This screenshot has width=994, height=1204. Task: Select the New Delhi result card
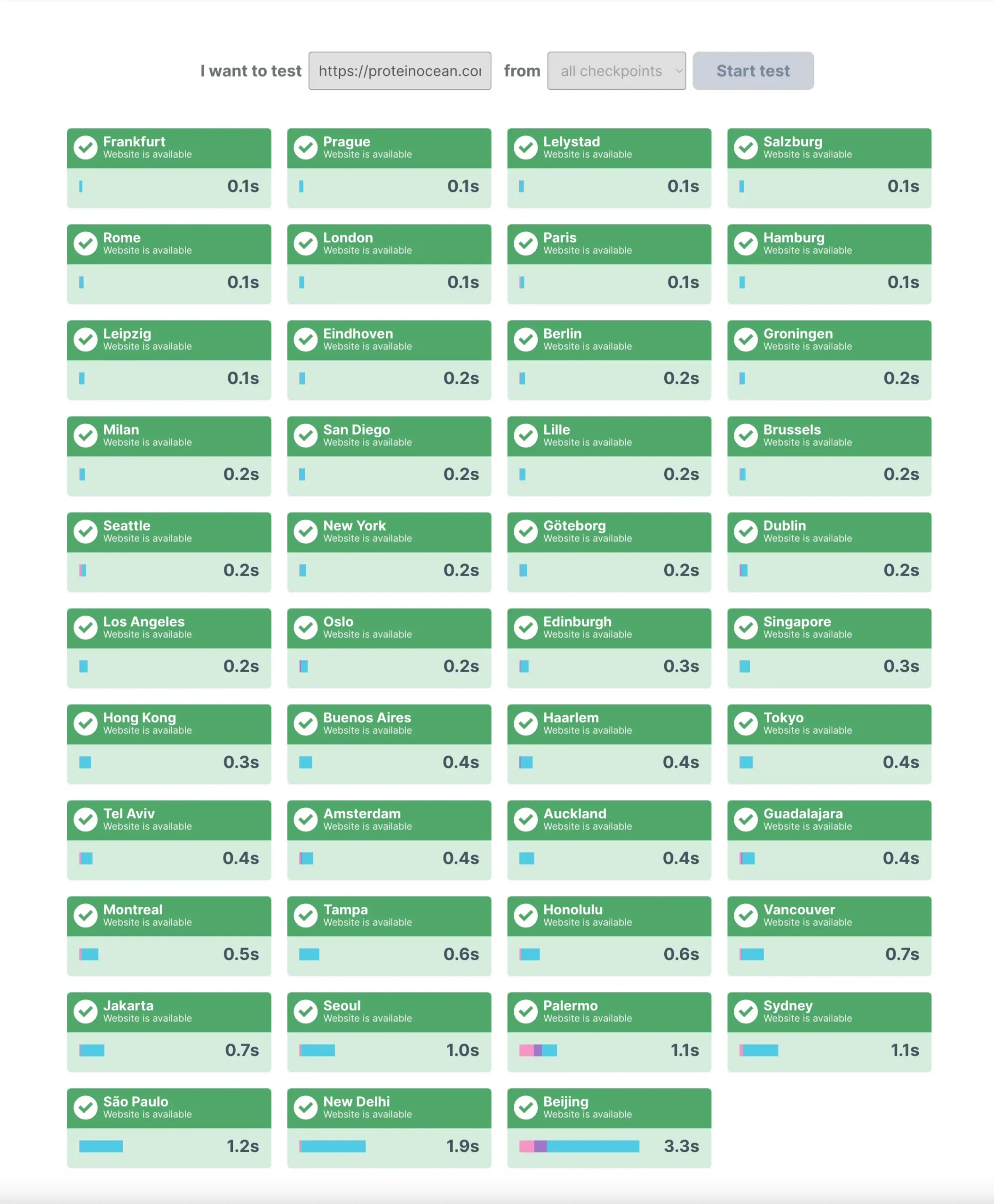(x=389, y=1128)
